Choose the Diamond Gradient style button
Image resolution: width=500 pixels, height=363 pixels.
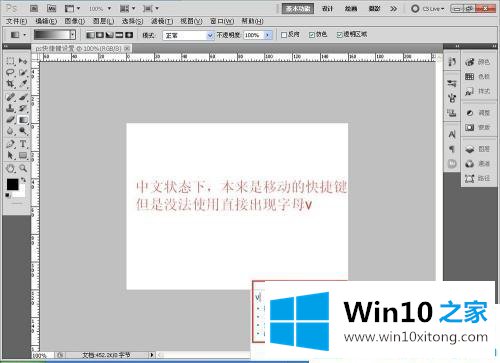[129, 35]
